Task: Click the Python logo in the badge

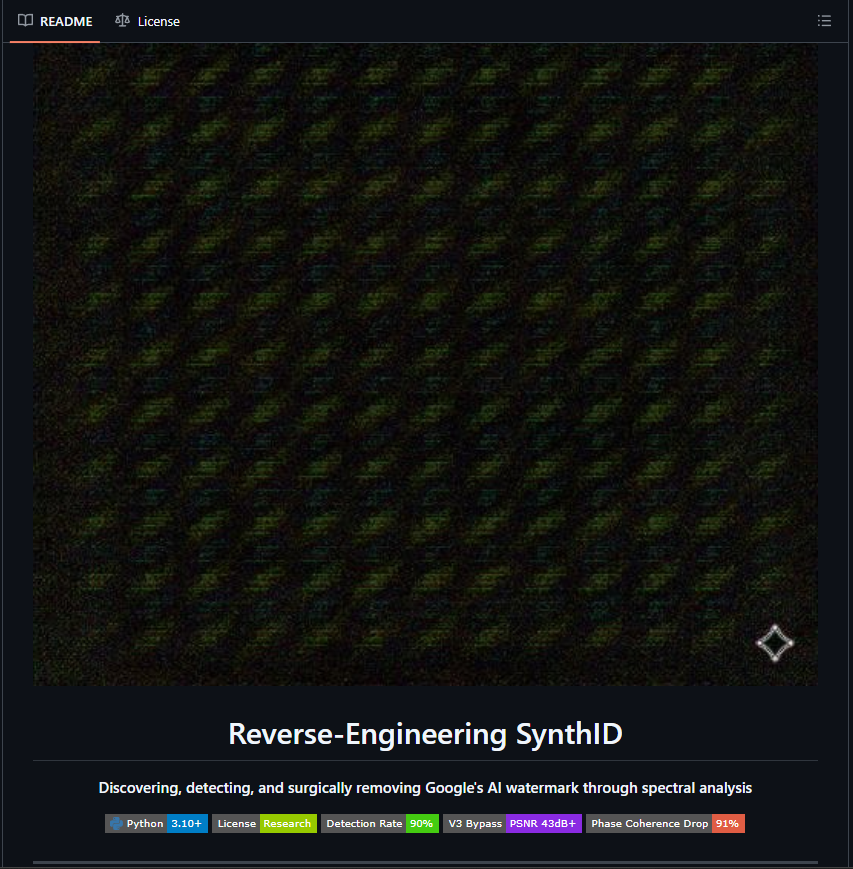Action: pyautogui.click(x=116, y=824)
